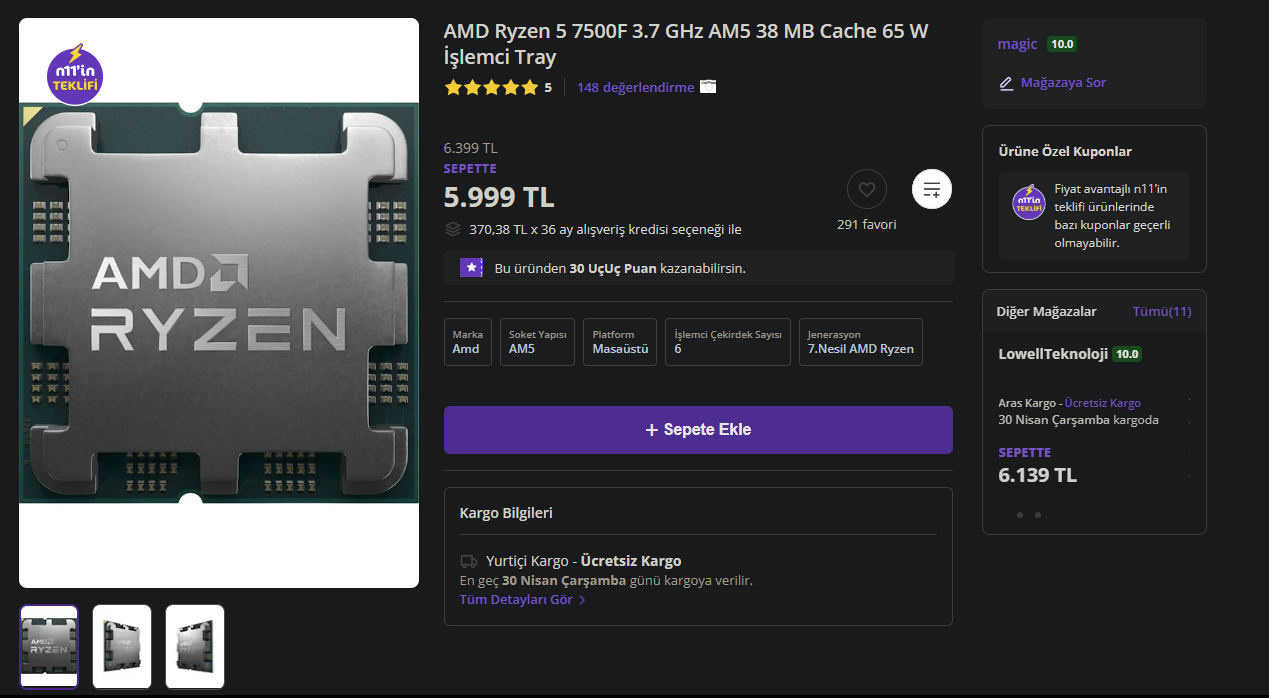Click the crossed-out 6.399 TL price
The width and height of the screenshot is (1269, 698).
[x=470, y=148]
